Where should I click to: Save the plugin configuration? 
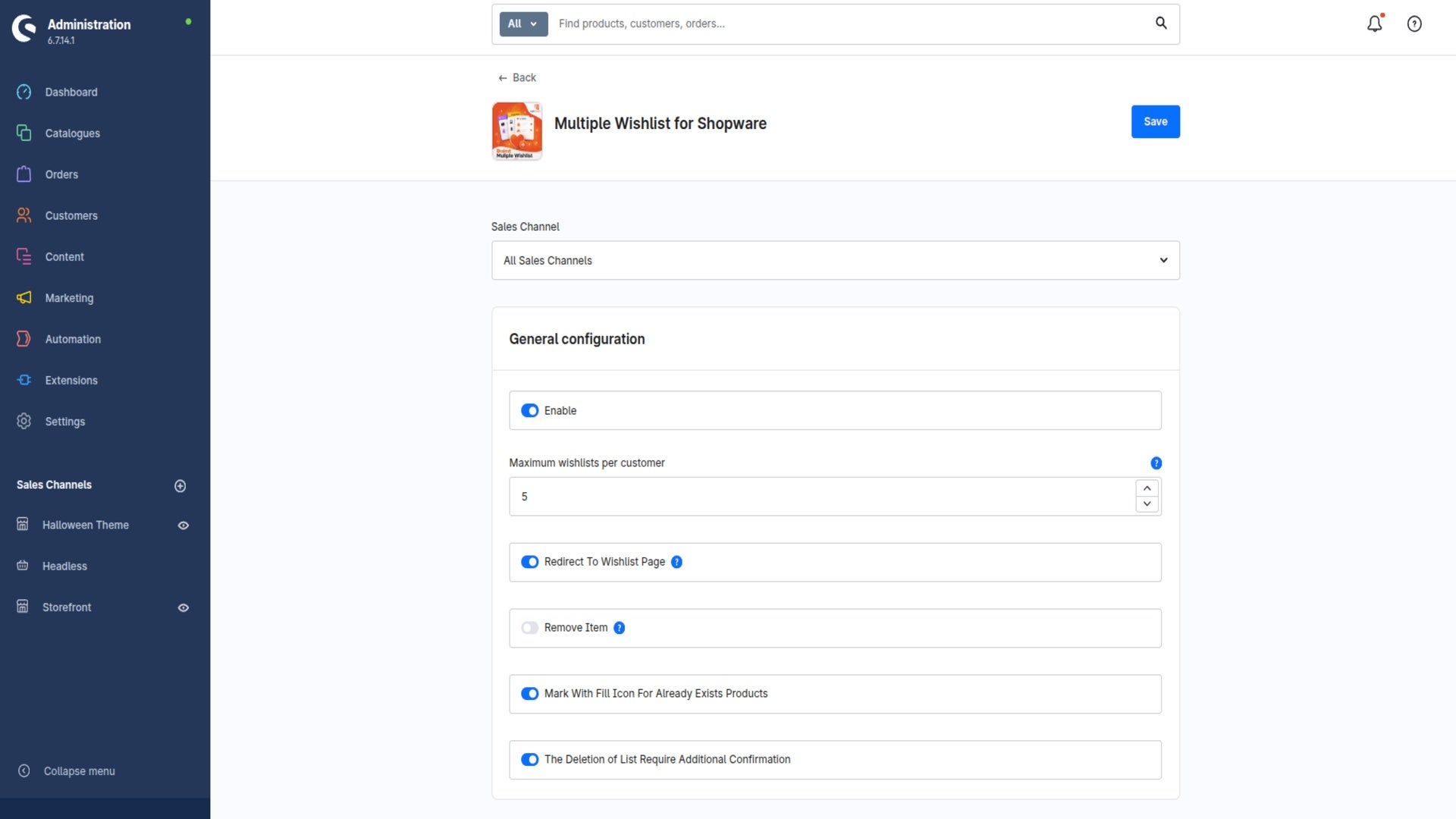[x=1155, y=121]
